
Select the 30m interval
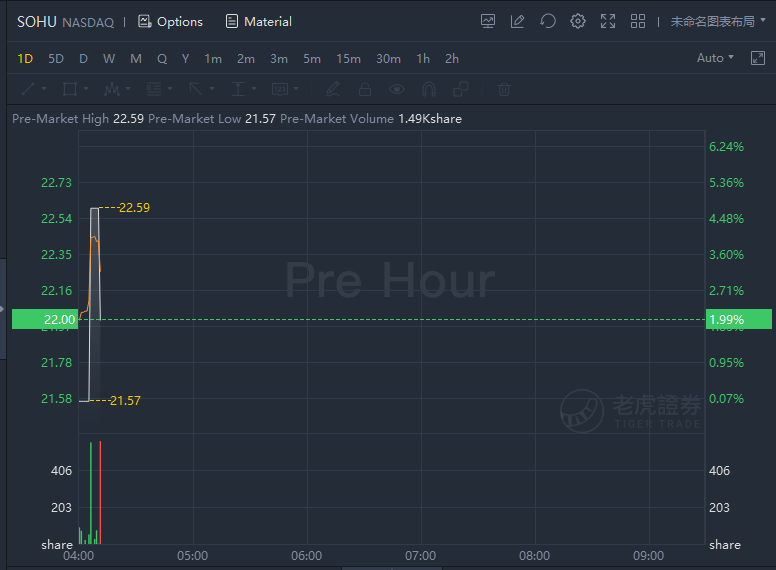[x=388, y=59]
